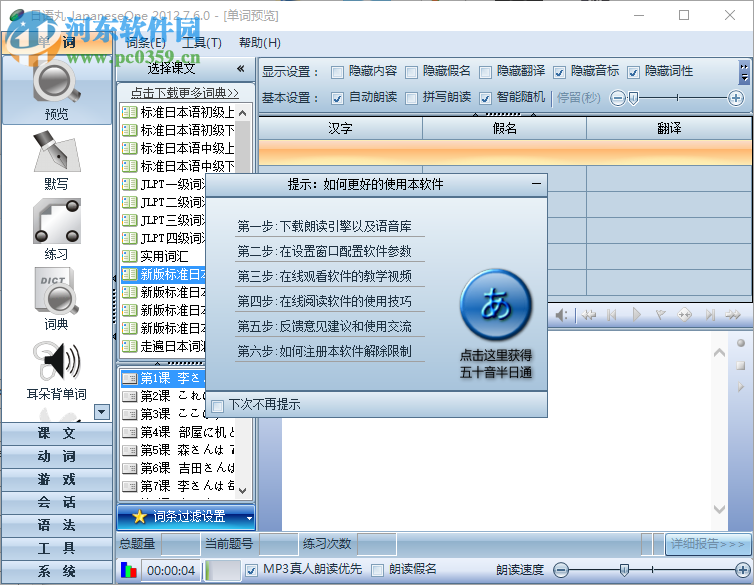Click the 翻译 column header
This screenshot has width=754, height=585.
[x=669, y=128]
